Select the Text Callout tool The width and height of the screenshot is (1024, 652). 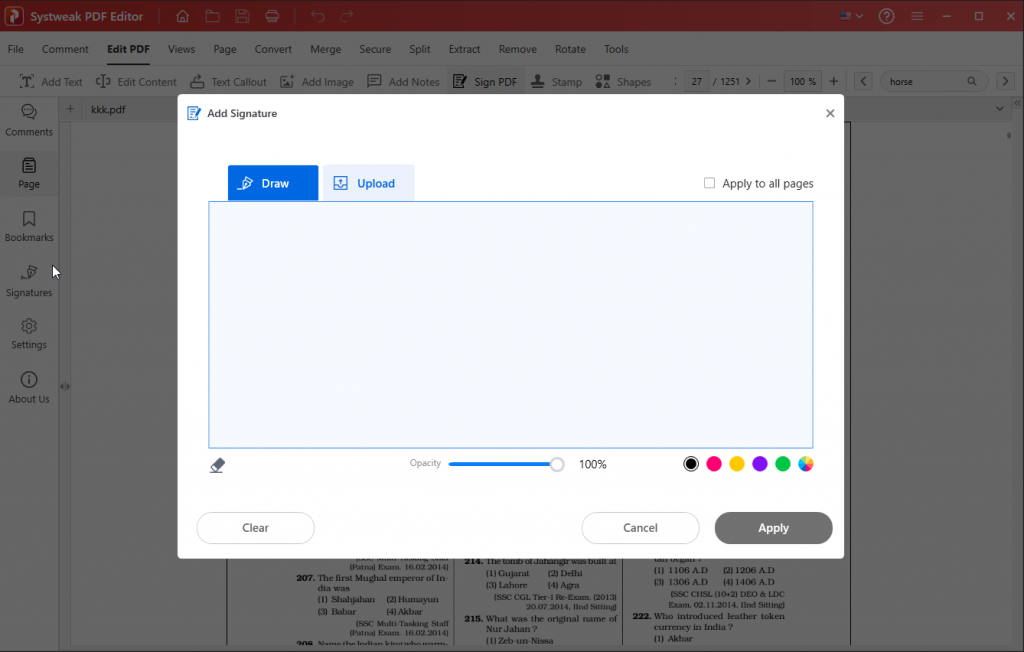click(228, 81)
